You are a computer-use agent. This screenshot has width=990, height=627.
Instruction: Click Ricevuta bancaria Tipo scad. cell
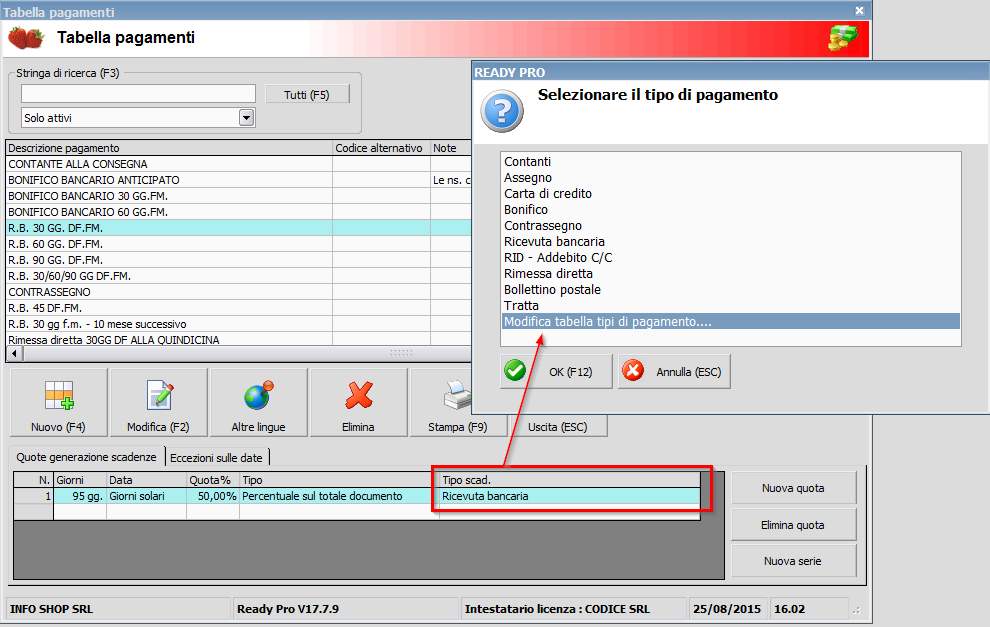[570, 496]
